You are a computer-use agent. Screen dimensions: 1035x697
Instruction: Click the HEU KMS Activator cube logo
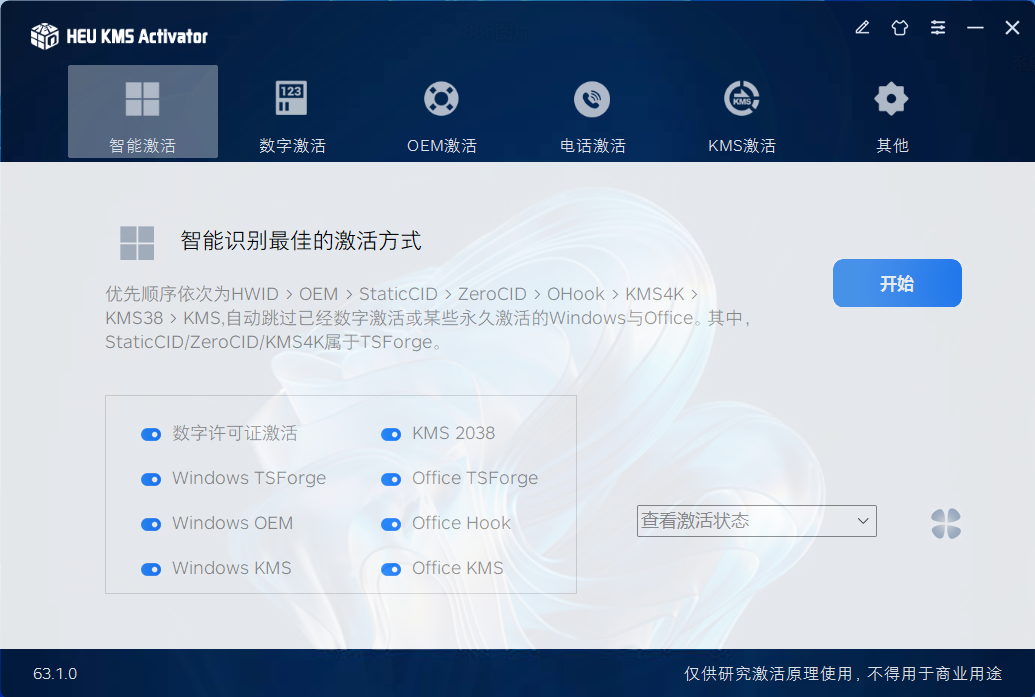[44, 36]
